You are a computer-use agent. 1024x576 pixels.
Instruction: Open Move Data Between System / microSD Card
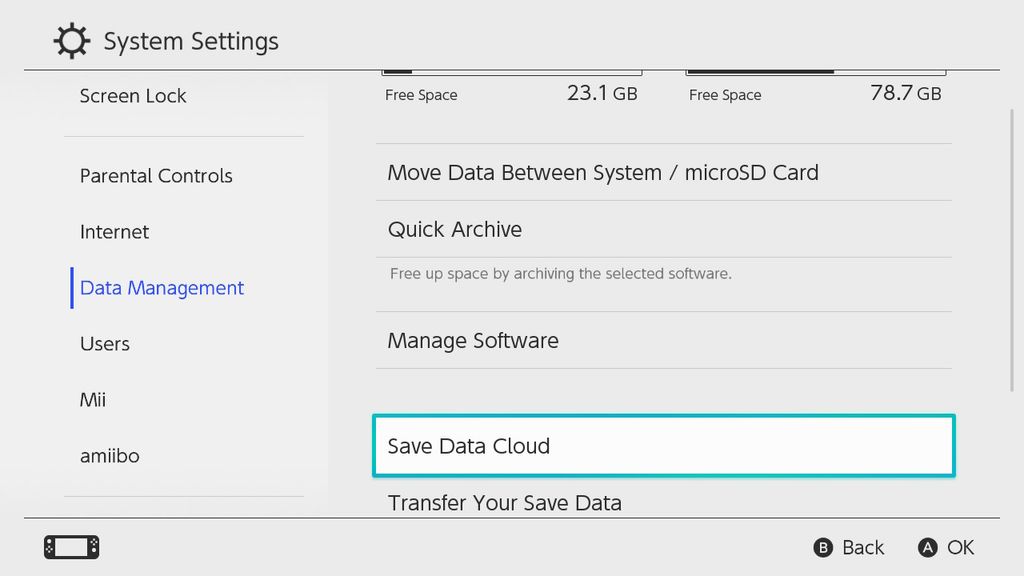pos(602,172)
